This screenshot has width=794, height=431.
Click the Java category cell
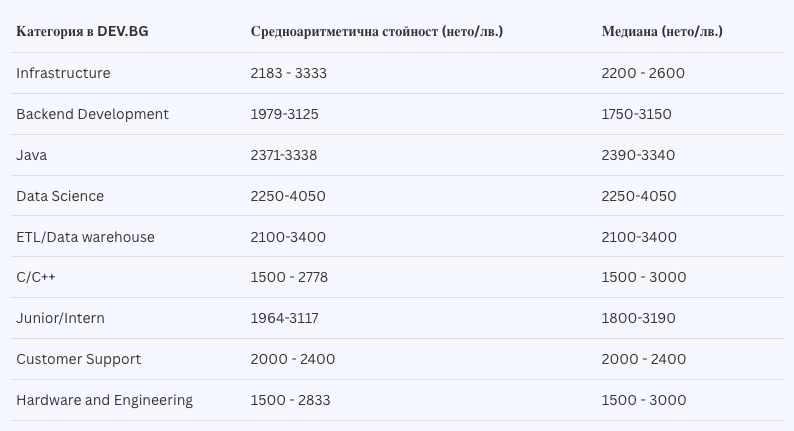pyautogui.click(x=32, y=155)
